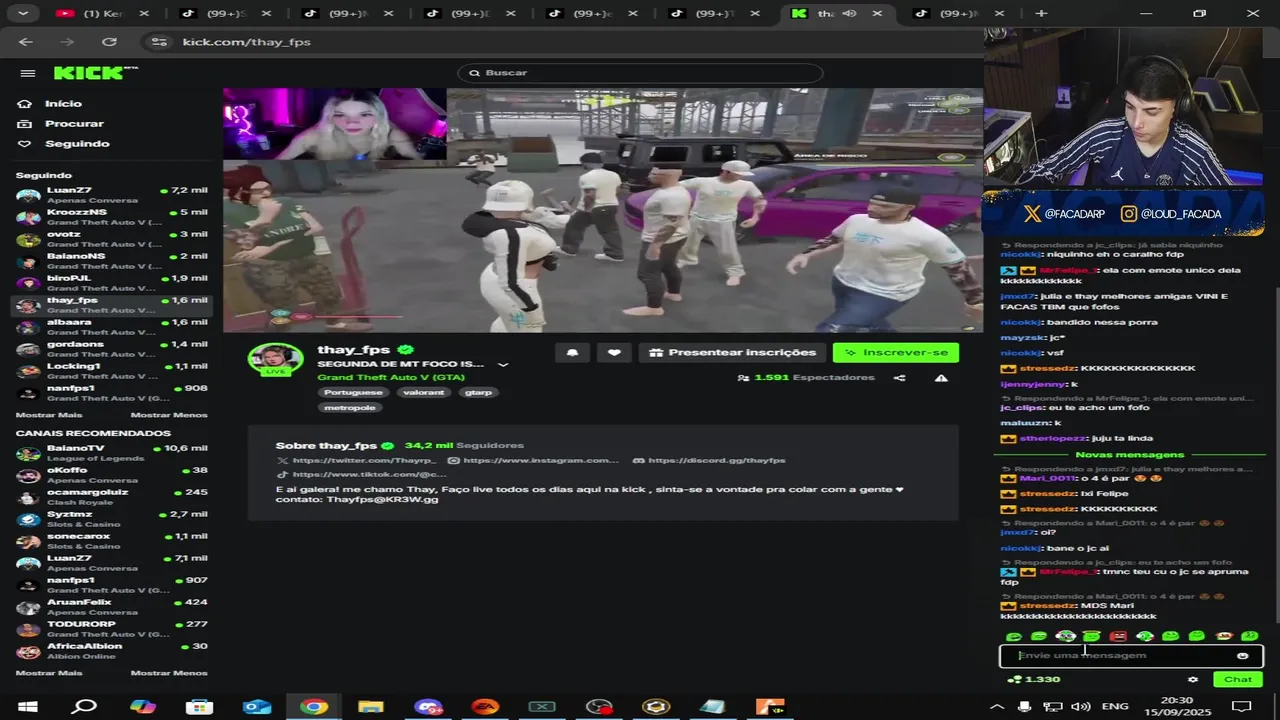This screenshot has width=1280, height=720.
Task: Open LuanZ7 channel with 7,2 mil viewers
Action: (112, 195)
